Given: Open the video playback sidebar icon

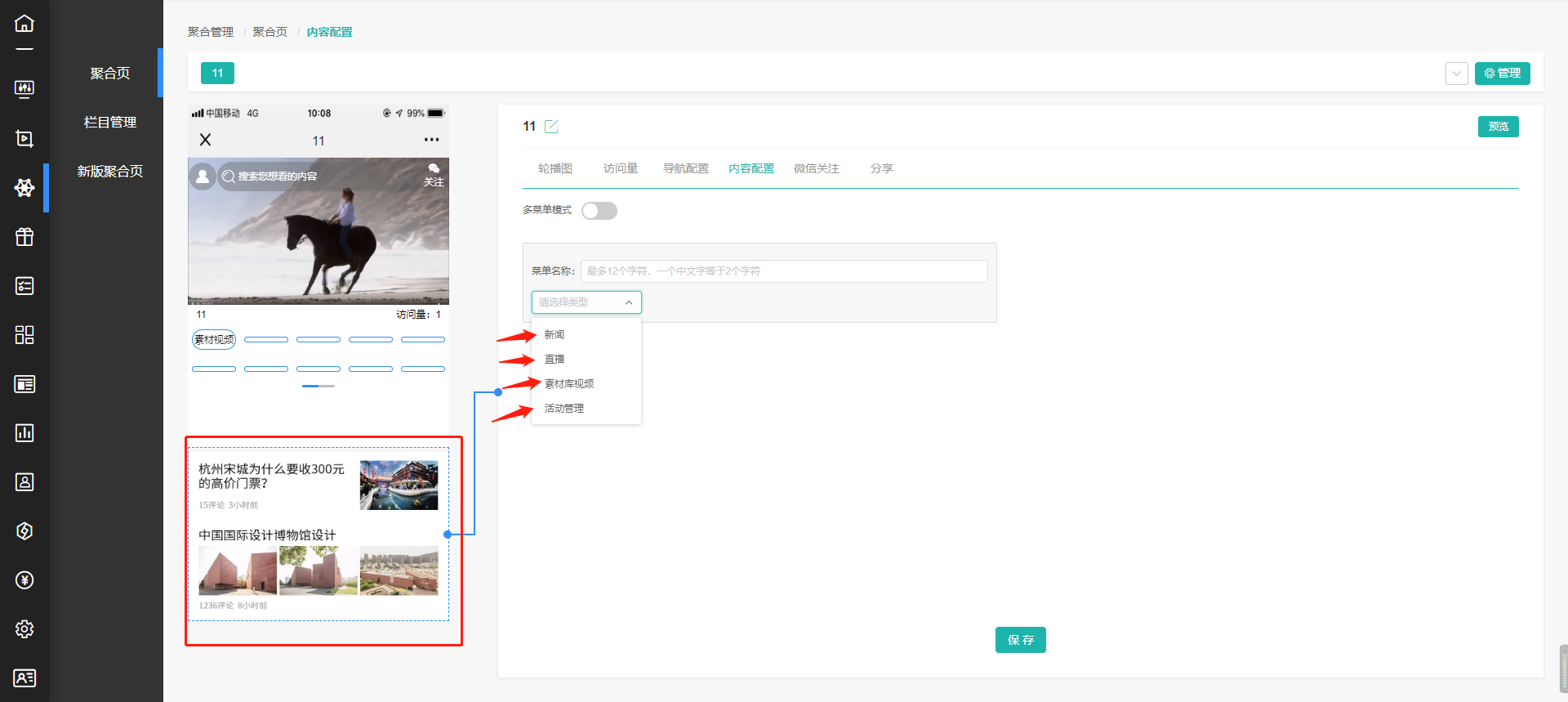Looking at the screenshot, I should (x=24, y=138).
